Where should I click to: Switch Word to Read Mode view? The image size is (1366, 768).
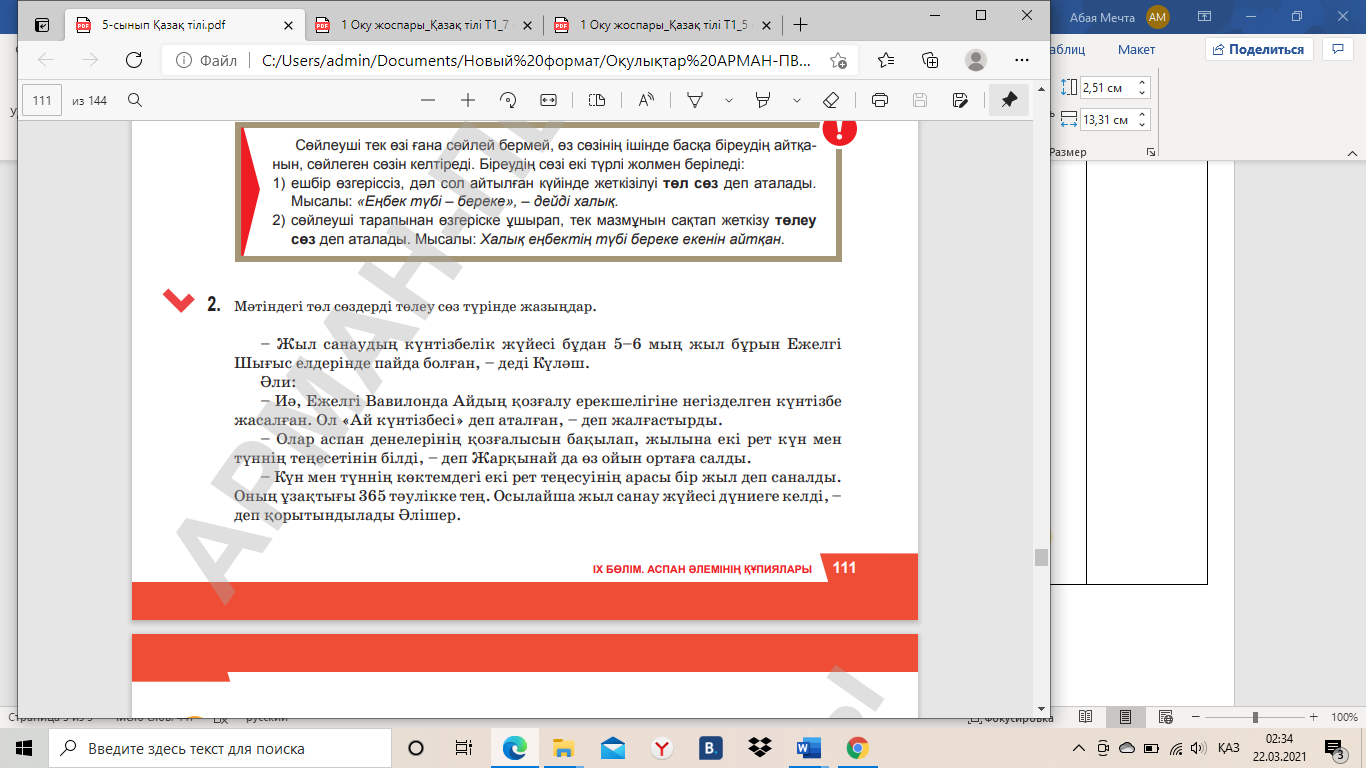click(1085, 717)
